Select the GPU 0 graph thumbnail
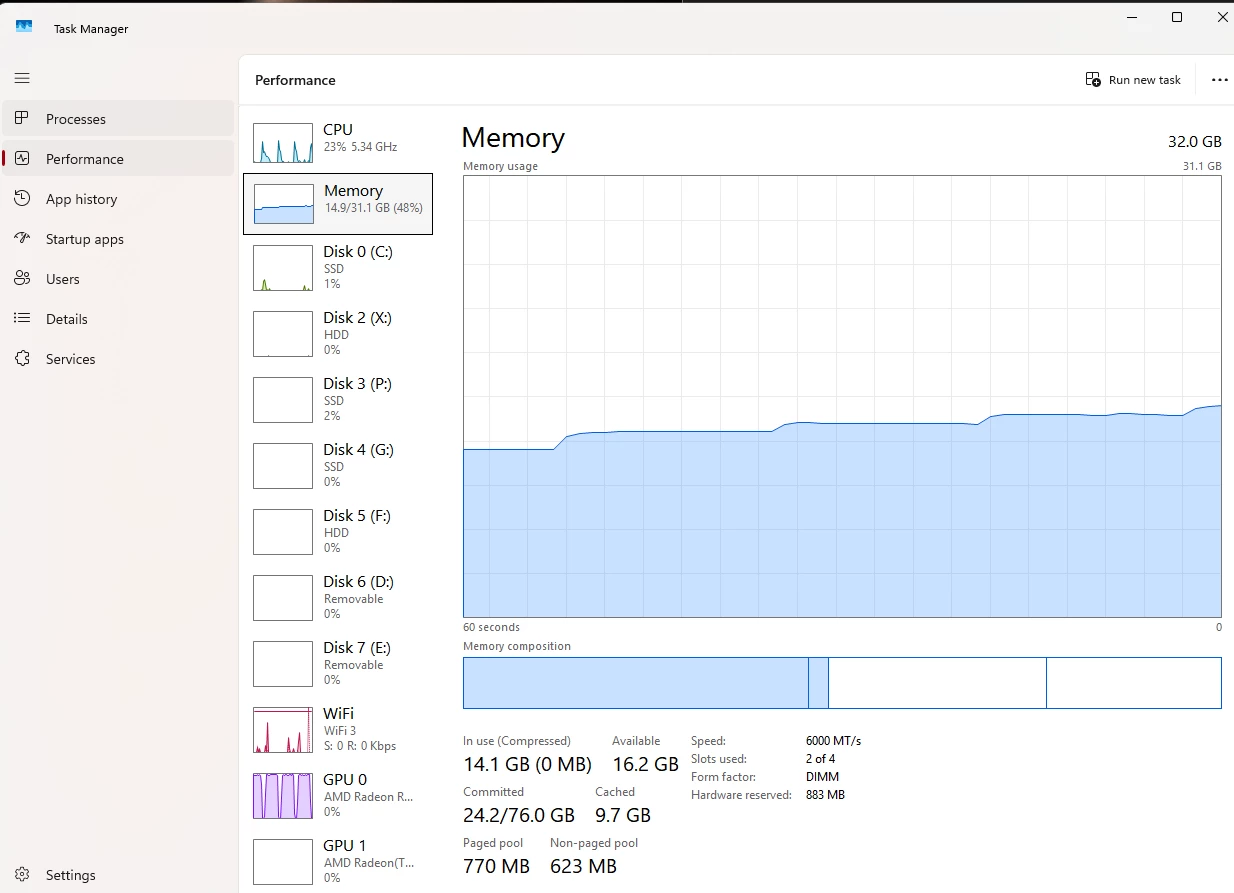The image size is (1234, 893). point(283,796)
